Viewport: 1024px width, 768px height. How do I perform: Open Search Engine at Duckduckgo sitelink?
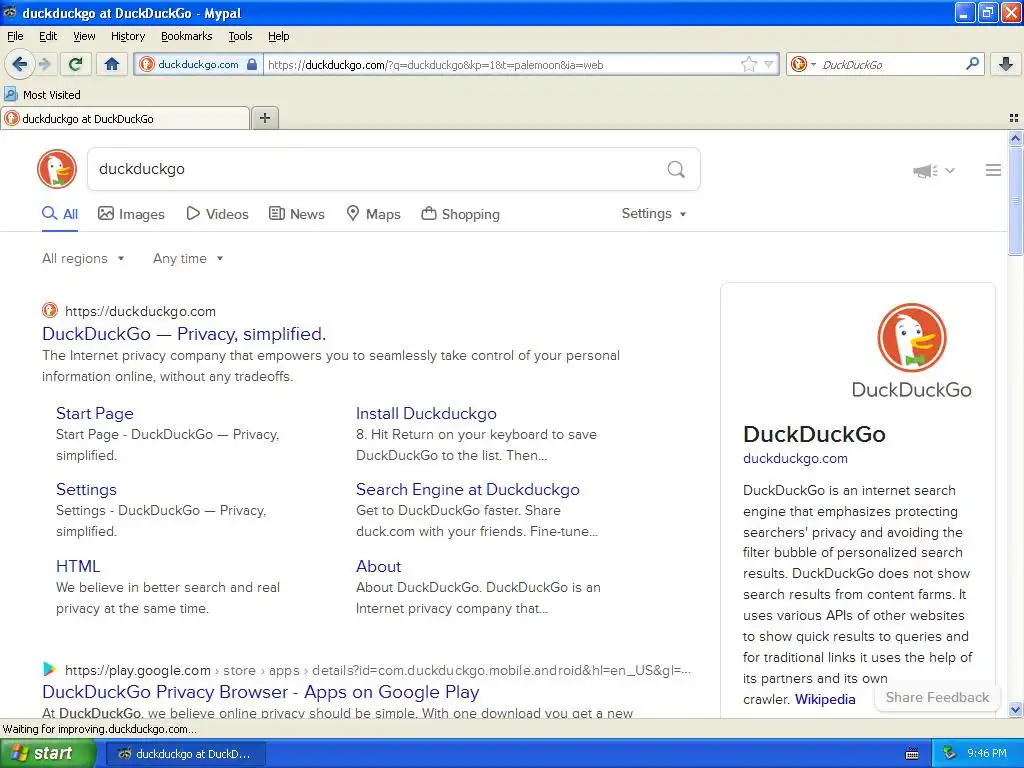coord(468,490)
